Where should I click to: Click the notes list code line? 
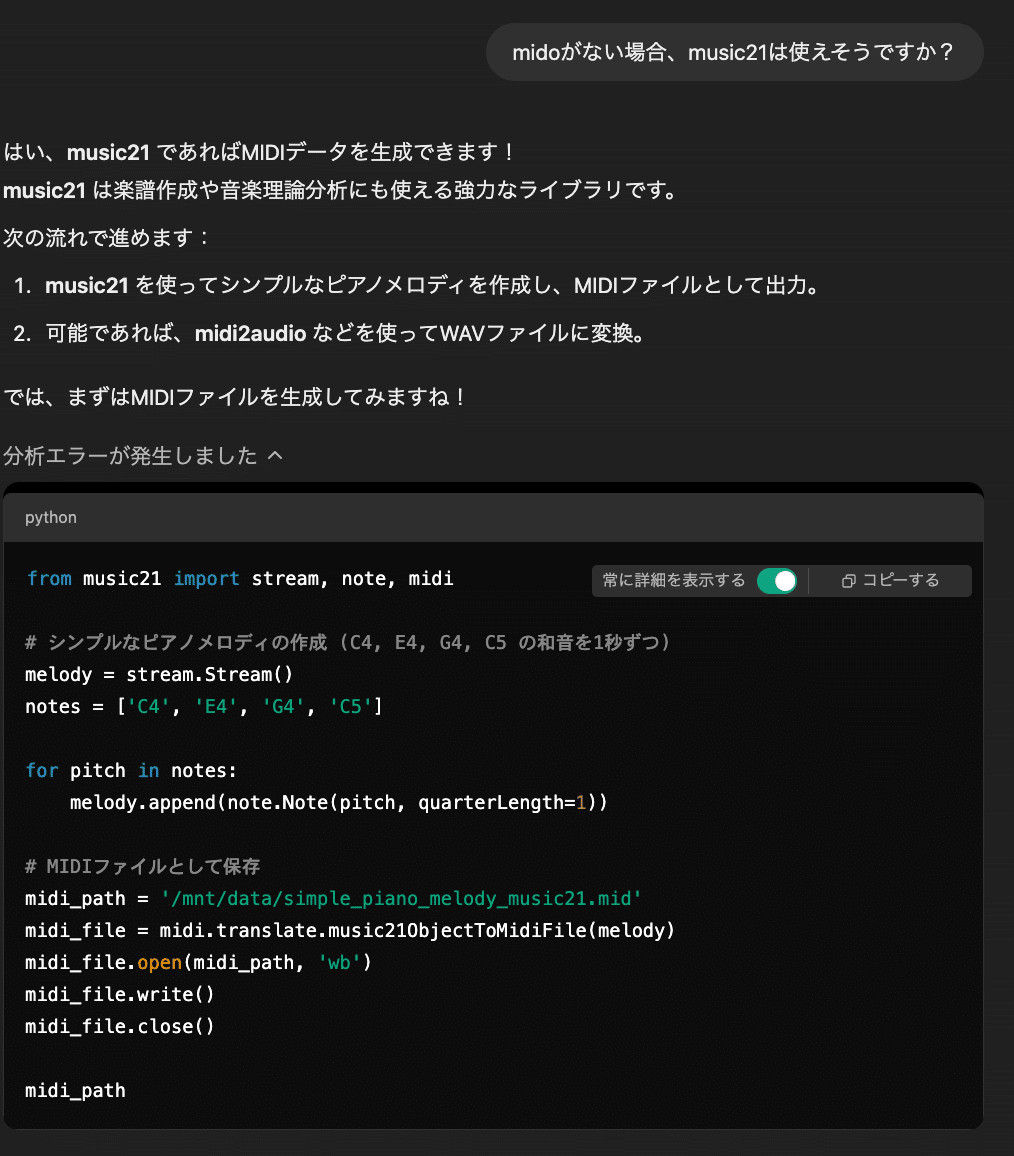click(x=204, y=707)
